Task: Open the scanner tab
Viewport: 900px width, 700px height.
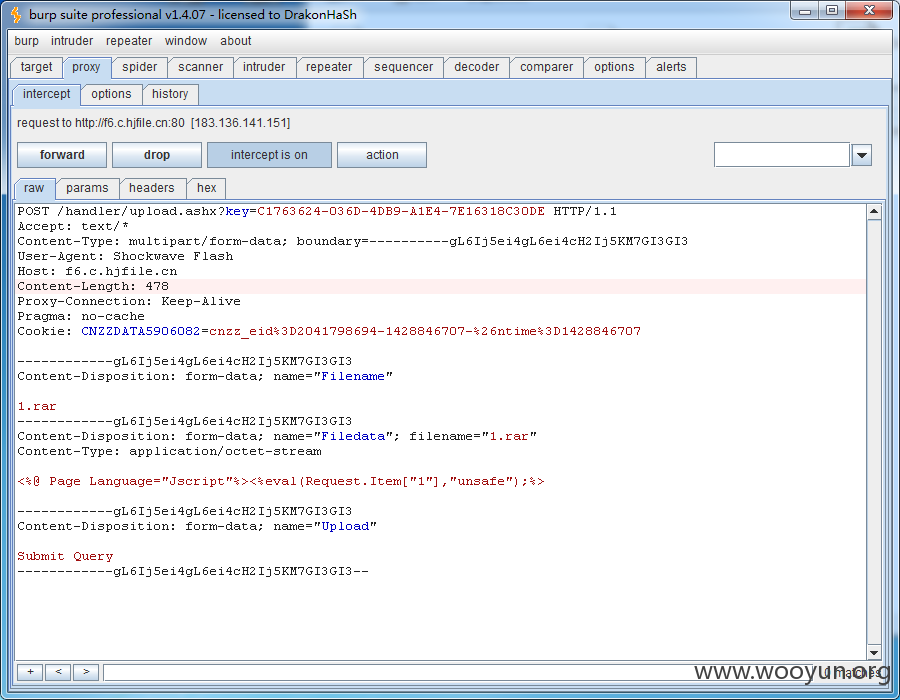Action: pyautogui.click(x=200, y=67)
